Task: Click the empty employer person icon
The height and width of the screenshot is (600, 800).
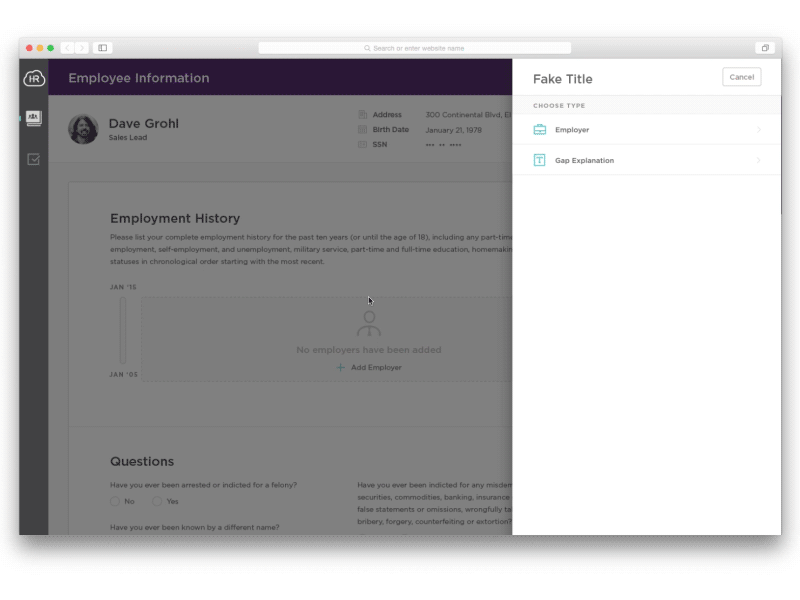Action: tap(369, 323)
